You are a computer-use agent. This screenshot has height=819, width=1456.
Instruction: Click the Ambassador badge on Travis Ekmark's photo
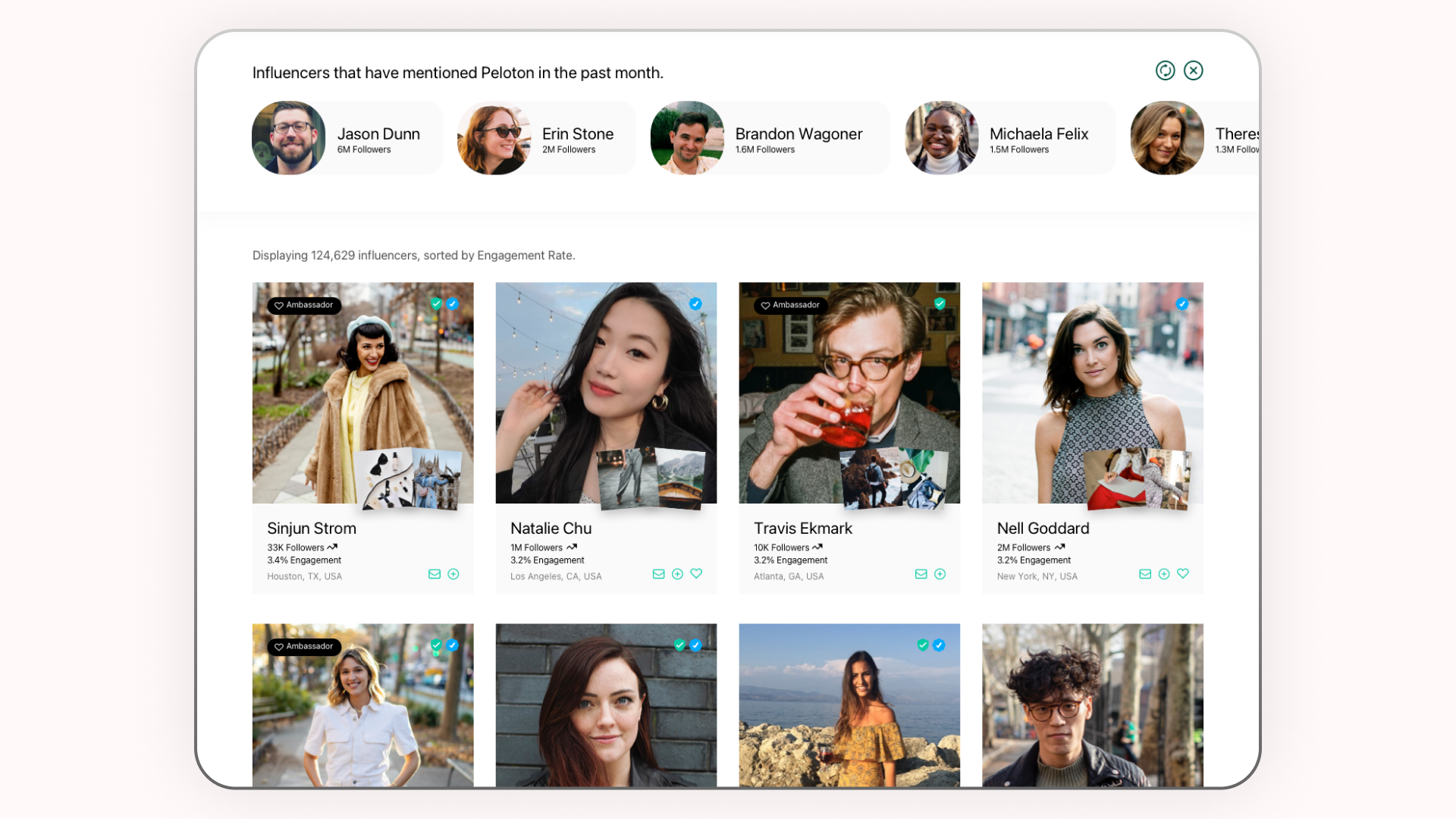click(x=791, y=306)
